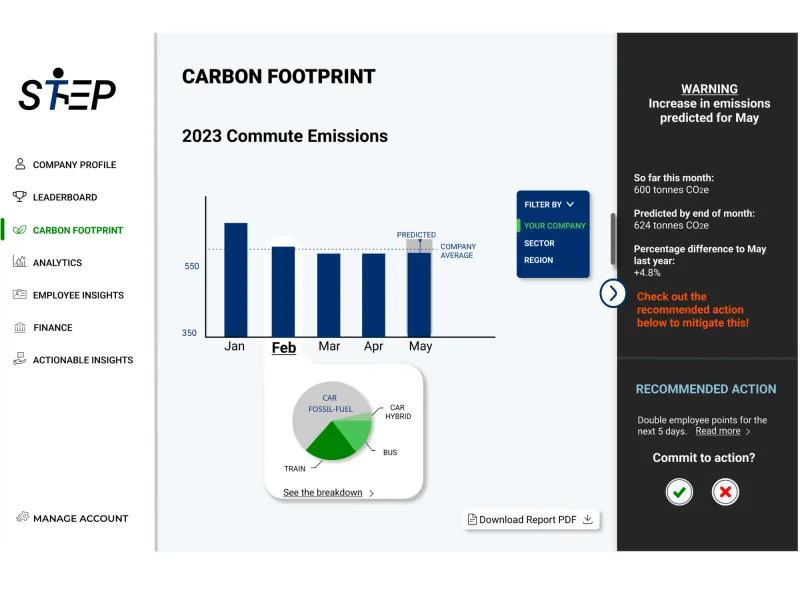Click the download arrow icon on report button

coord(588,519)
